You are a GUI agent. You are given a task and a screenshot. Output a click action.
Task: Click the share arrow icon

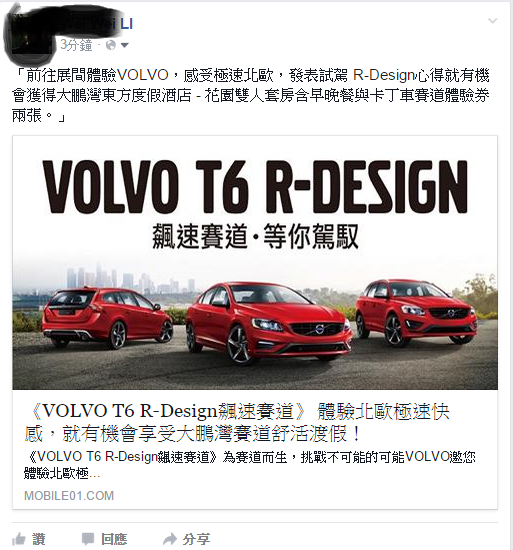pos(170,538)
